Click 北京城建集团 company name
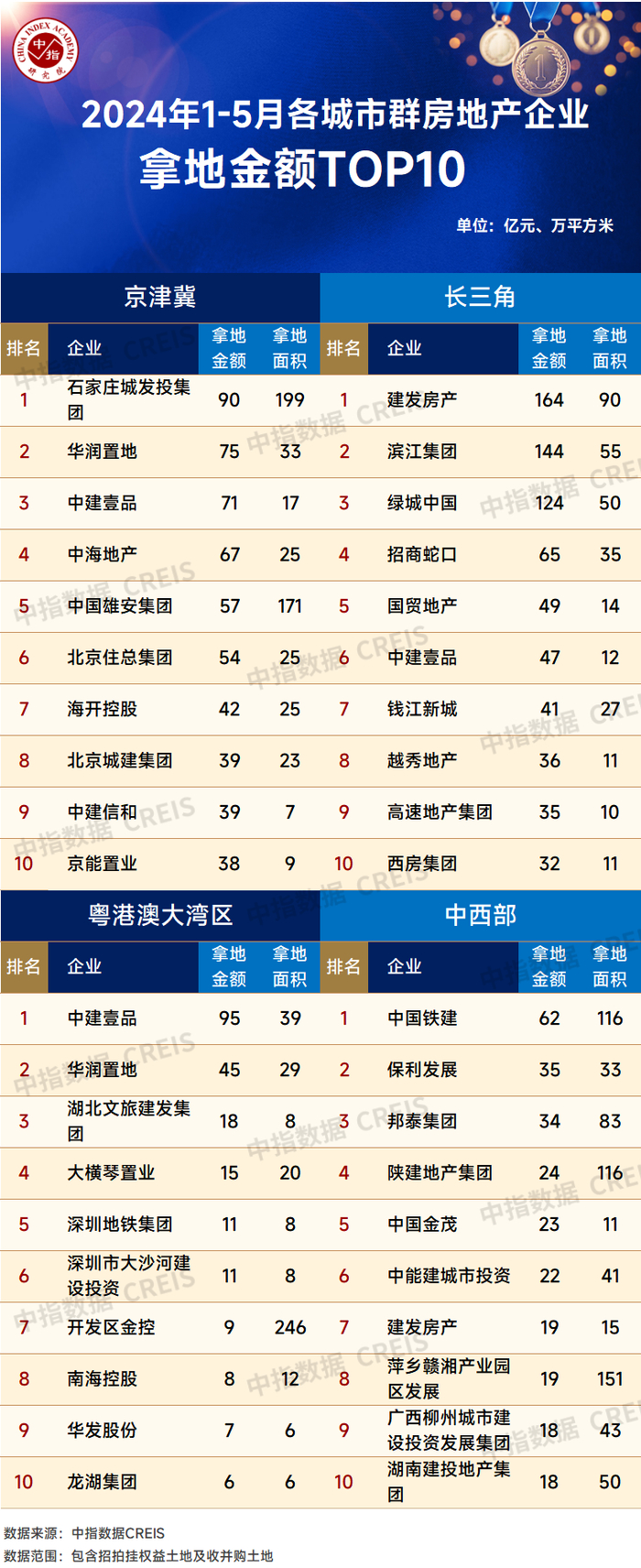This screenshot has height=1568, width=641. (119, 760)
